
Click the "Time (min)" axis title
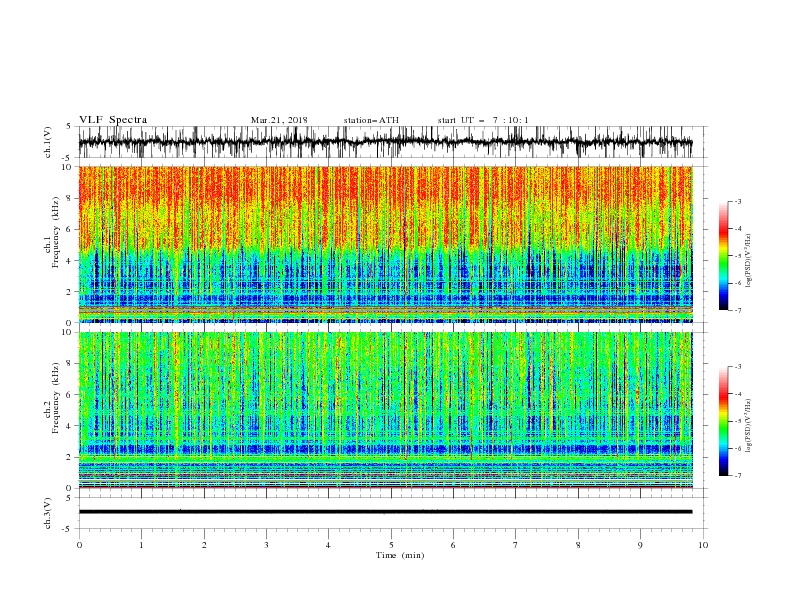tap(400, 555)
